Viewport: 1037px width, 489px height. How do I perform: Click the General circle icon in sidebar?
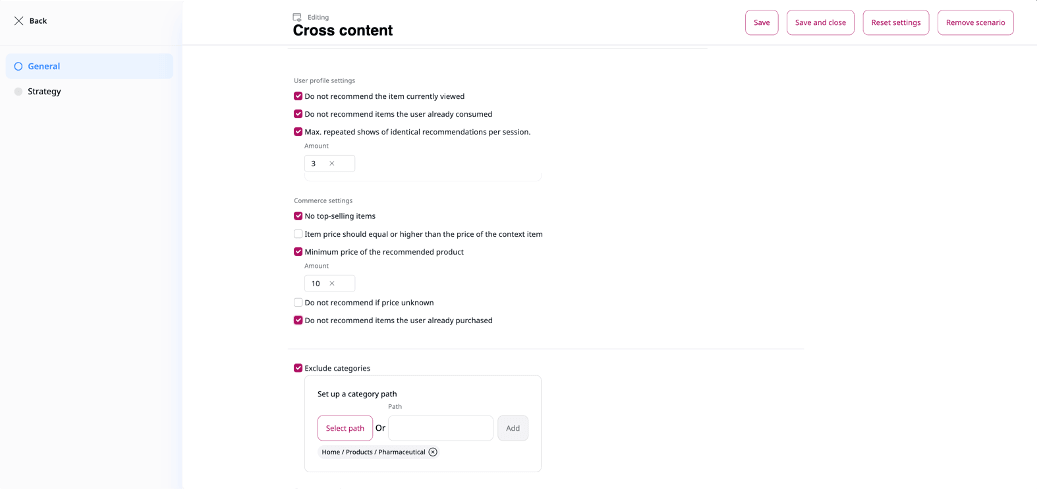(19, 66)
